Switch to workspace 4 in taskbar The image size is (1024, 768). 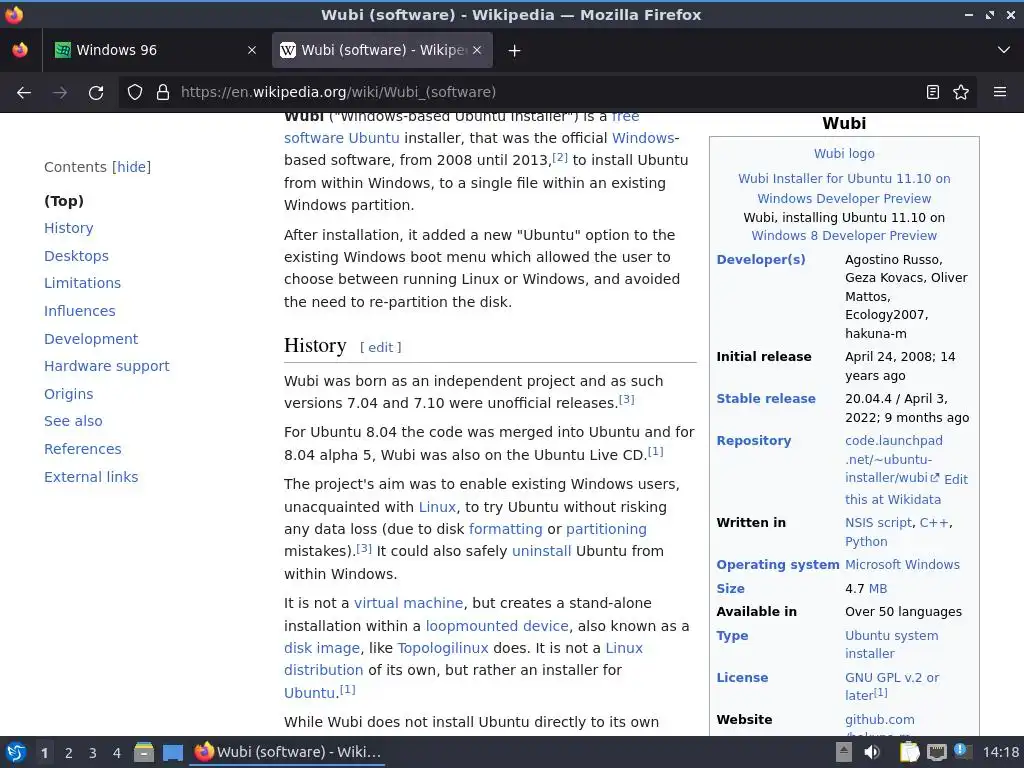(x=117, y=753)
